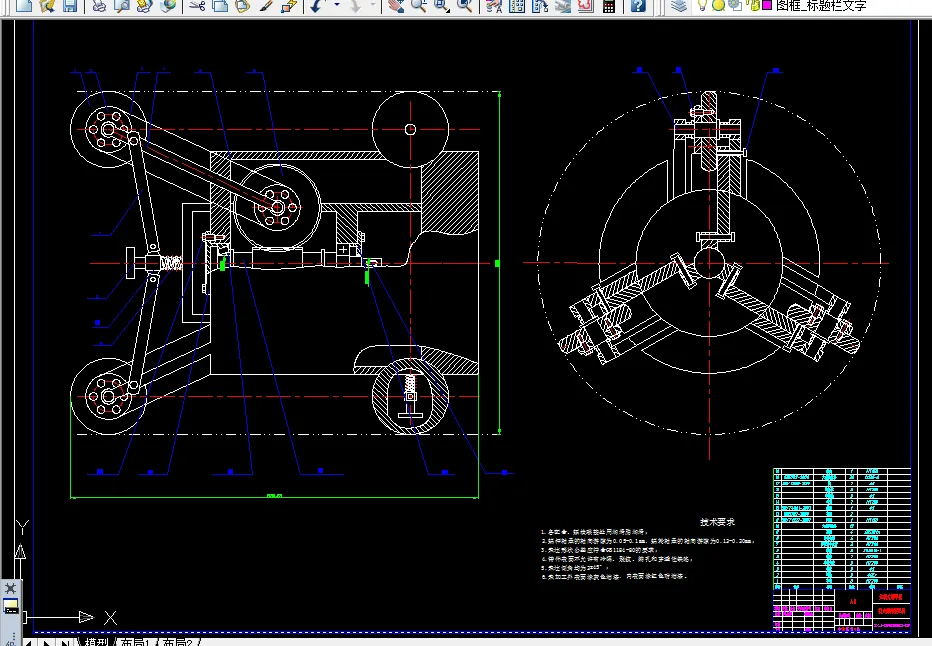Click the palette properties icon below the X
The height and width of the screenshot is (646, 932).
[x=11, y=607]
